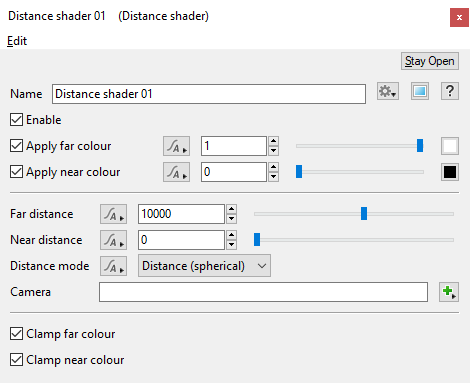This screenshot has height=383, width=470.
Task: Open the node settings gear menu
Action: [x=388, y=91]
